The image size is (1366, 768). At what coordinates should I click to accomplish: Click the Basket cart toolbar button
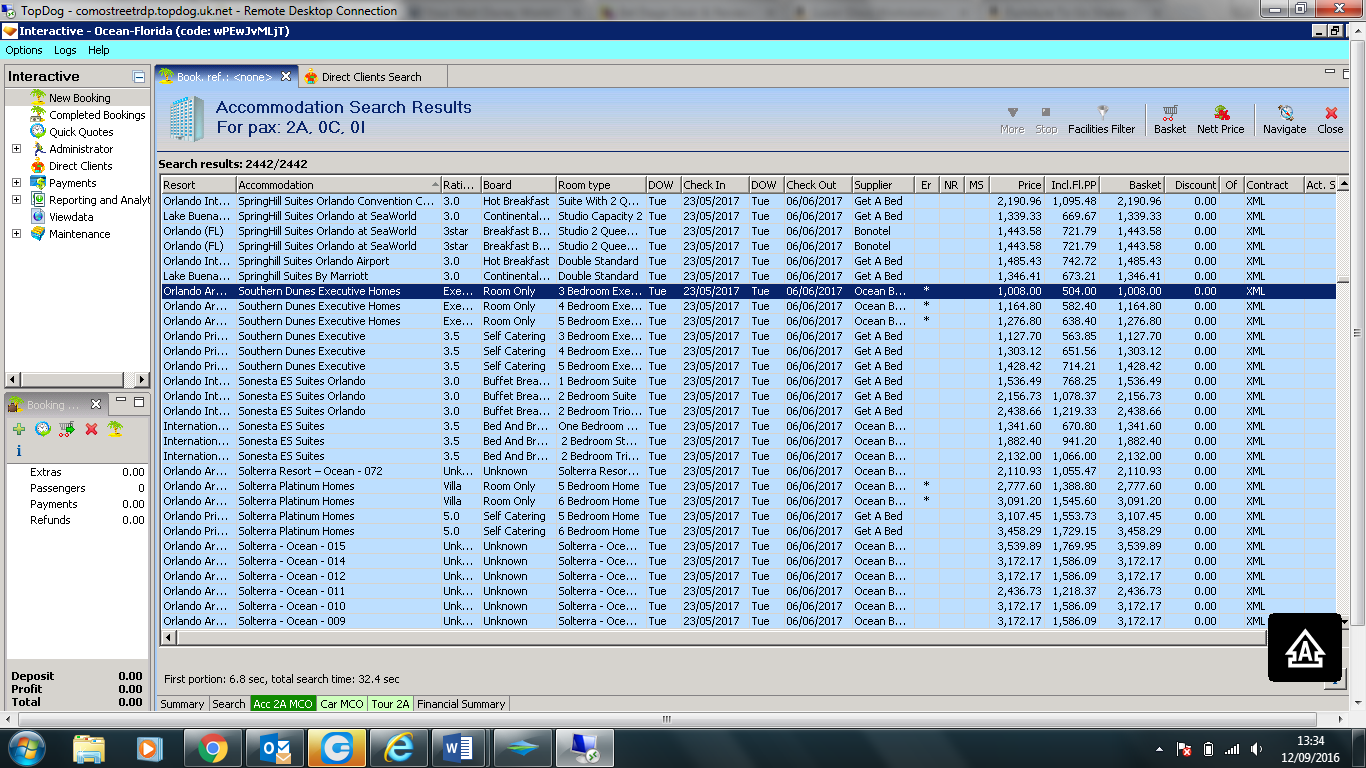(x=1170, y=120)
